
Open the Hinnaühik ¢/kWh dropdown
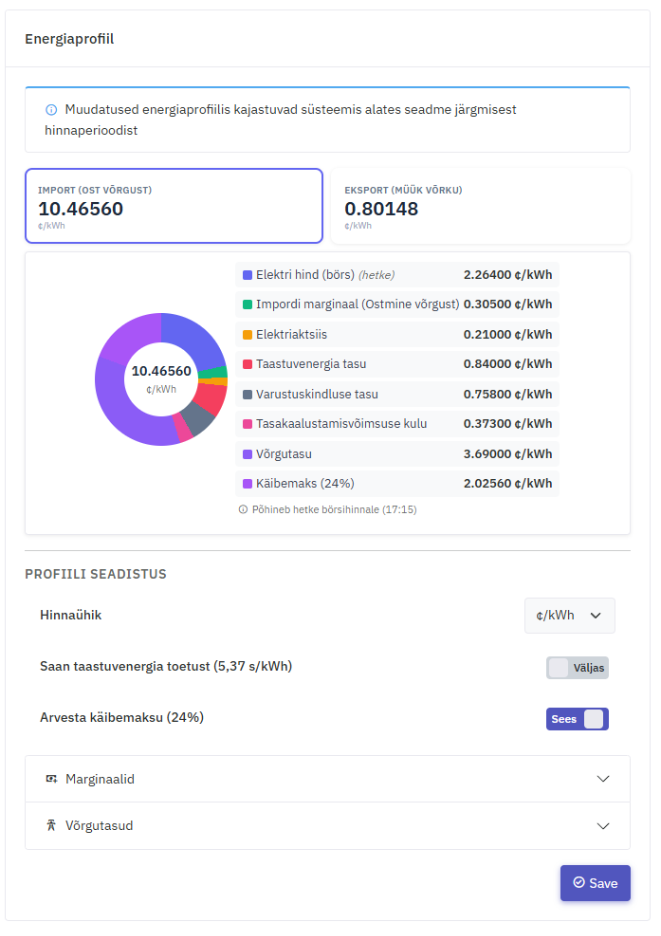(x=569, y=616)
